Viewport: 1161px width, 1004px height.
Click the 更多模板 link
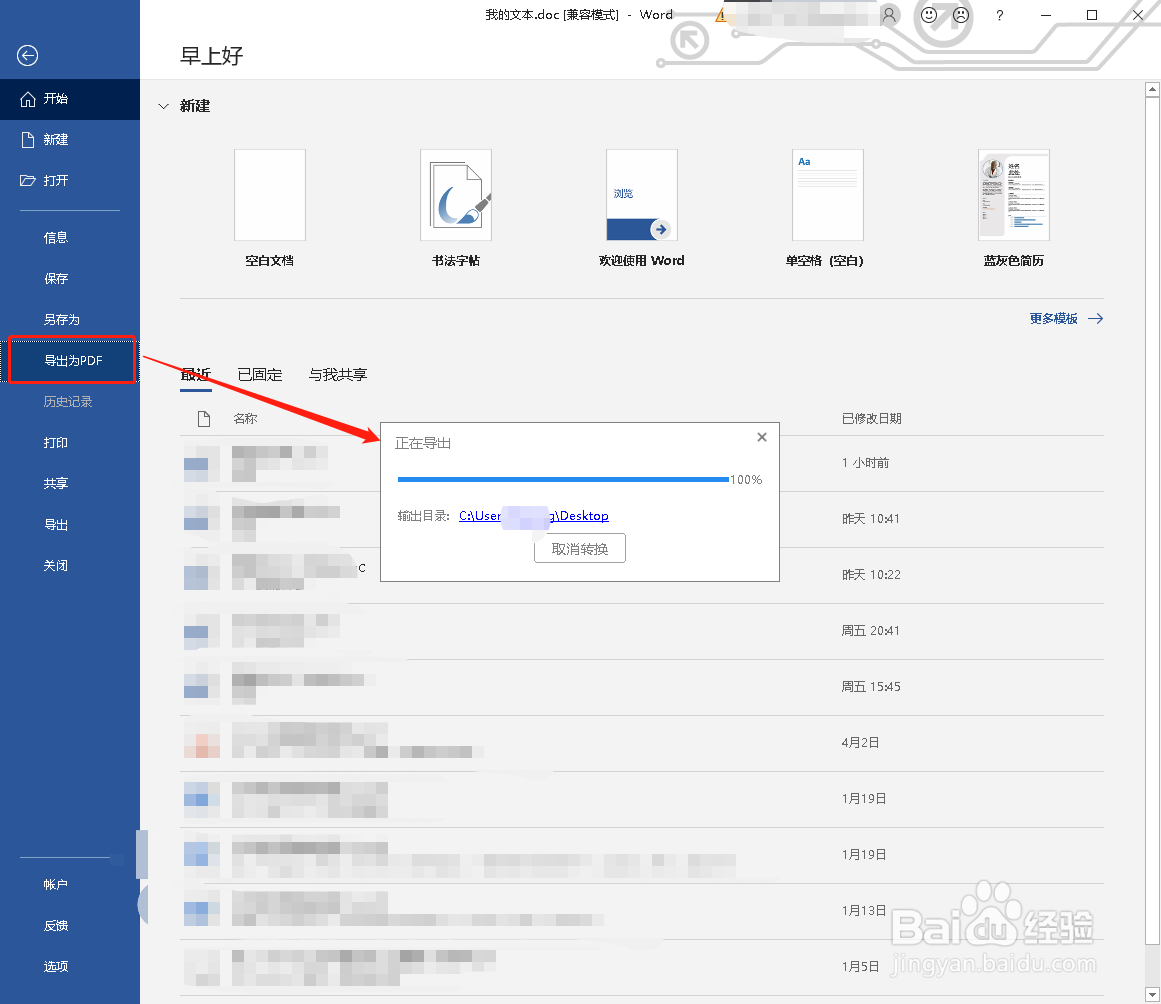(x=1066, y=318)
